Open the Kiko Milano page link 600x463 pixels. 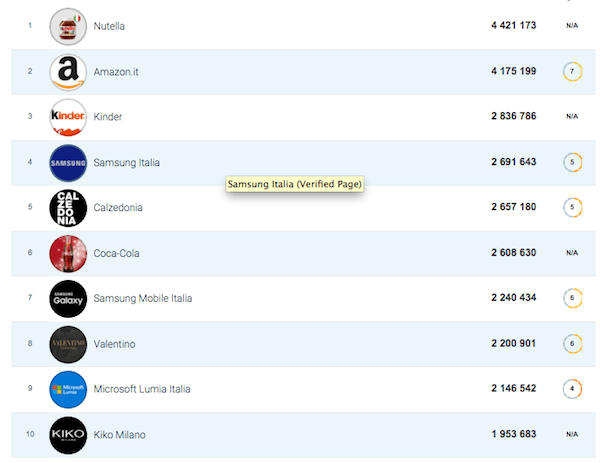point(119,434)
